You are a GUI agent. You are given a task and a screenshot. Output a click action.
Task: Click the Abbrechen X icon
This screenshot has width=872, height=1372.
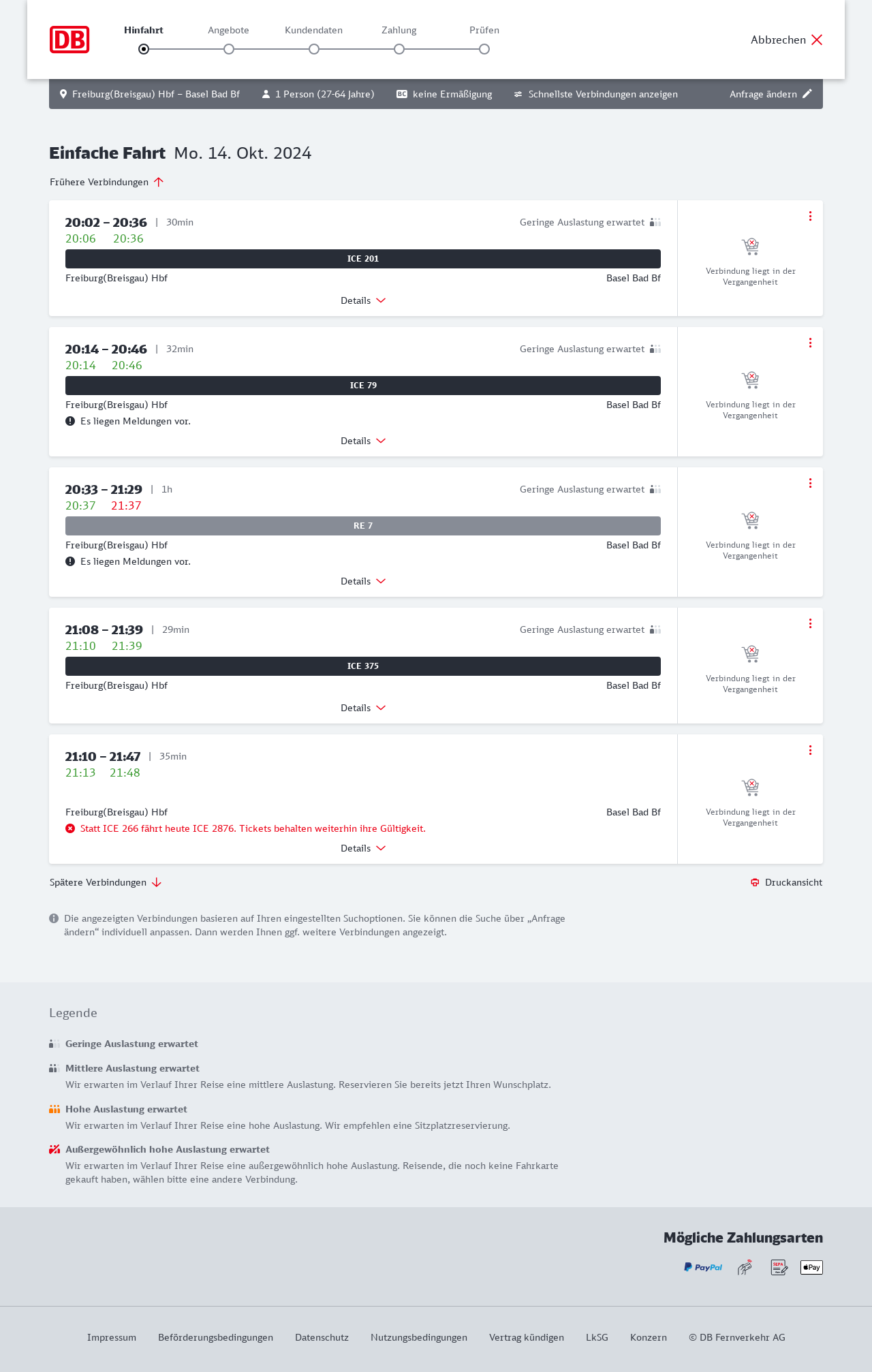pyautogui.click(x=817, y=40)
